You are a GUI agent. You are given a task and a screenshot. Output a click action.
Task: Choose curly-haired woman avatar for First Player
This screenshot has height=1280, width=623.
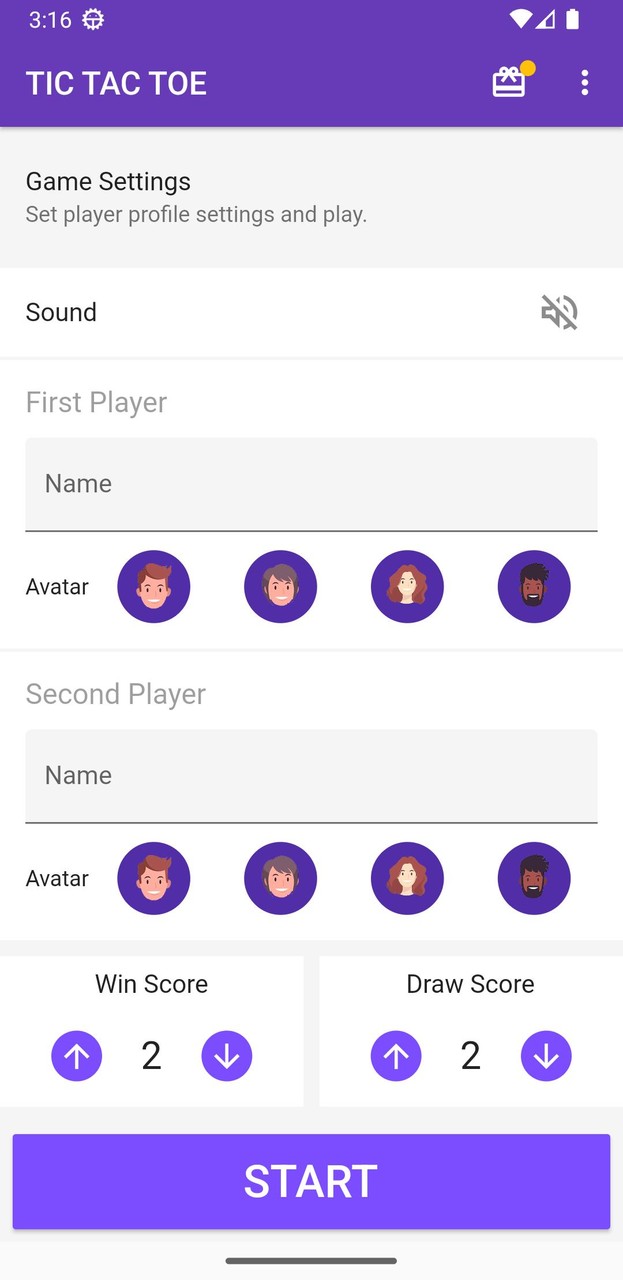pyautogui.click(x=407, y=587)
